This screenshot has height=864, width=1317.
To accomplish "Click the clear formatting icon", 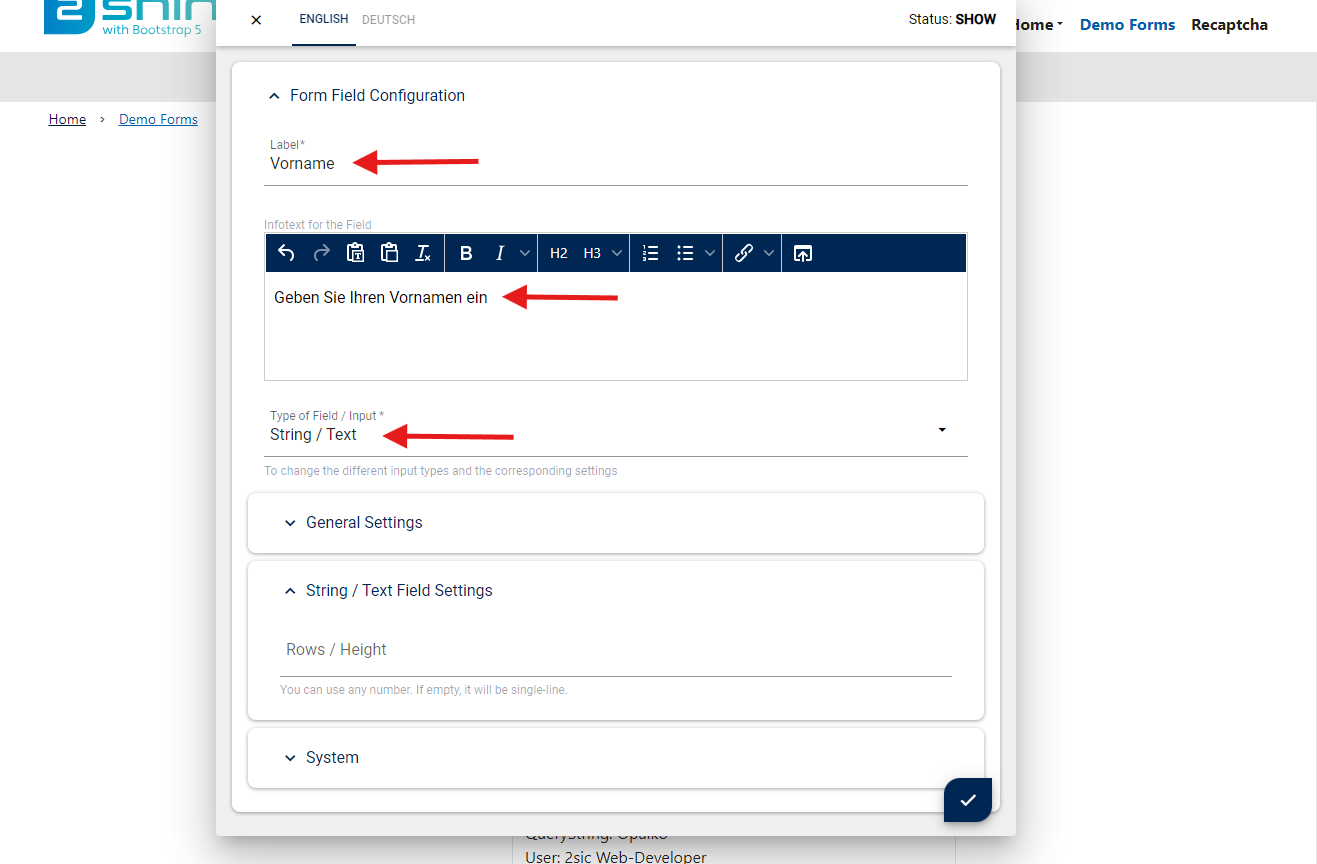I will point(423,253).
